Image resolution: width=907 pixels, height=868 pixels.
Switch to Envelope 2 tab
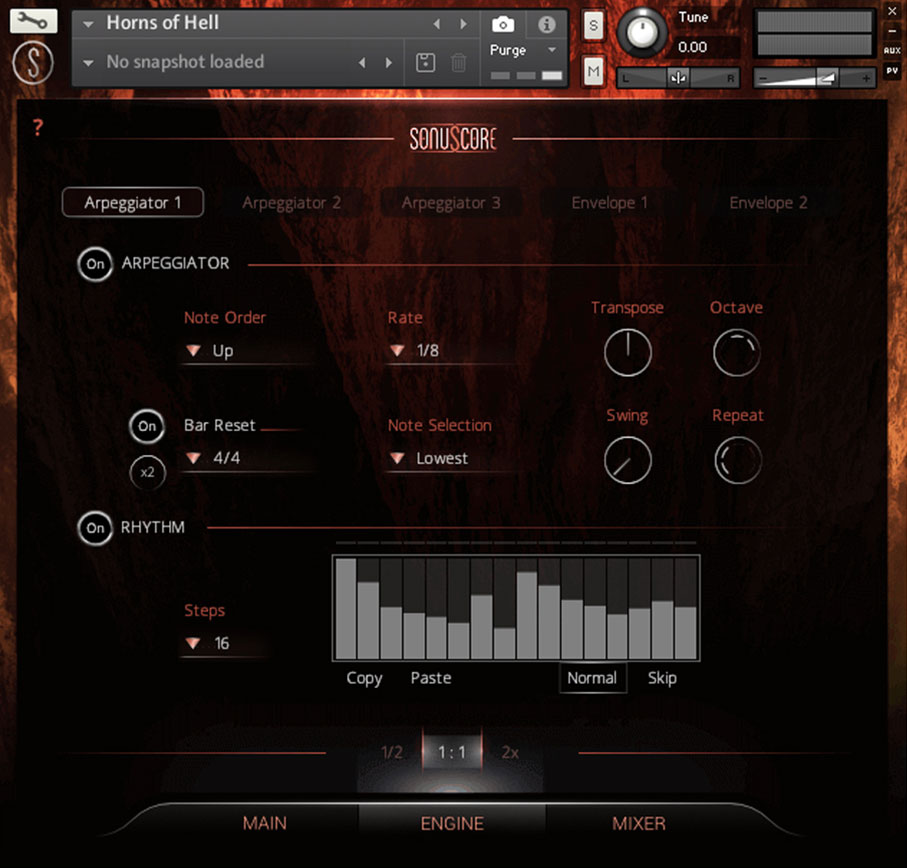[768, 202]
